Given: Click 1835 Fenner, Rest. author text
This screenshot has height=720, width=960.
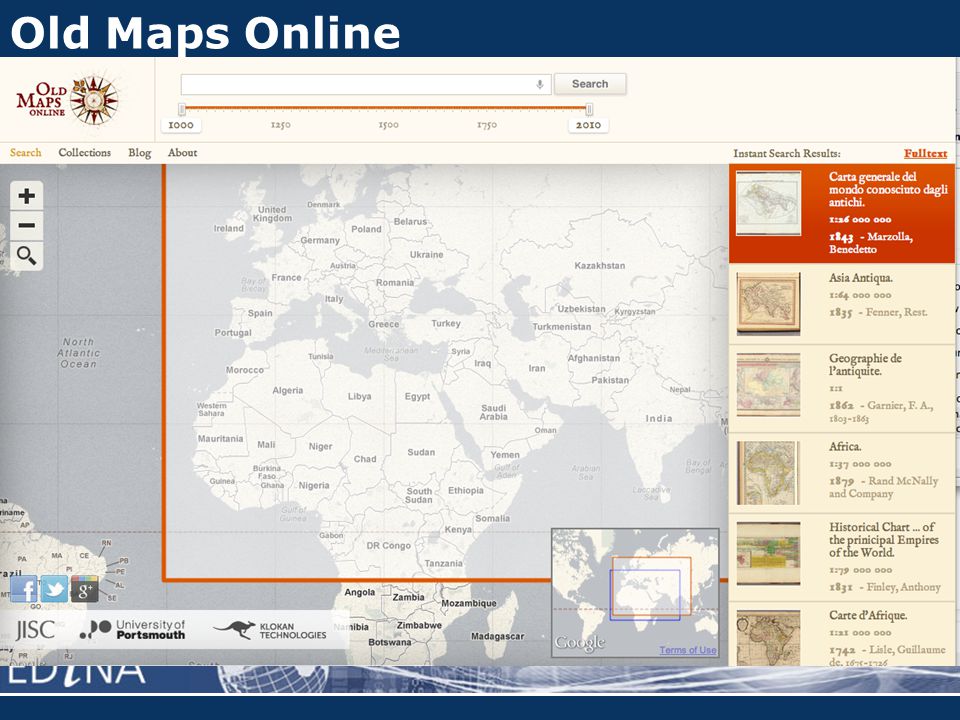Looking at the screenshot, I should pyautogui.click(x=878, y=312).
